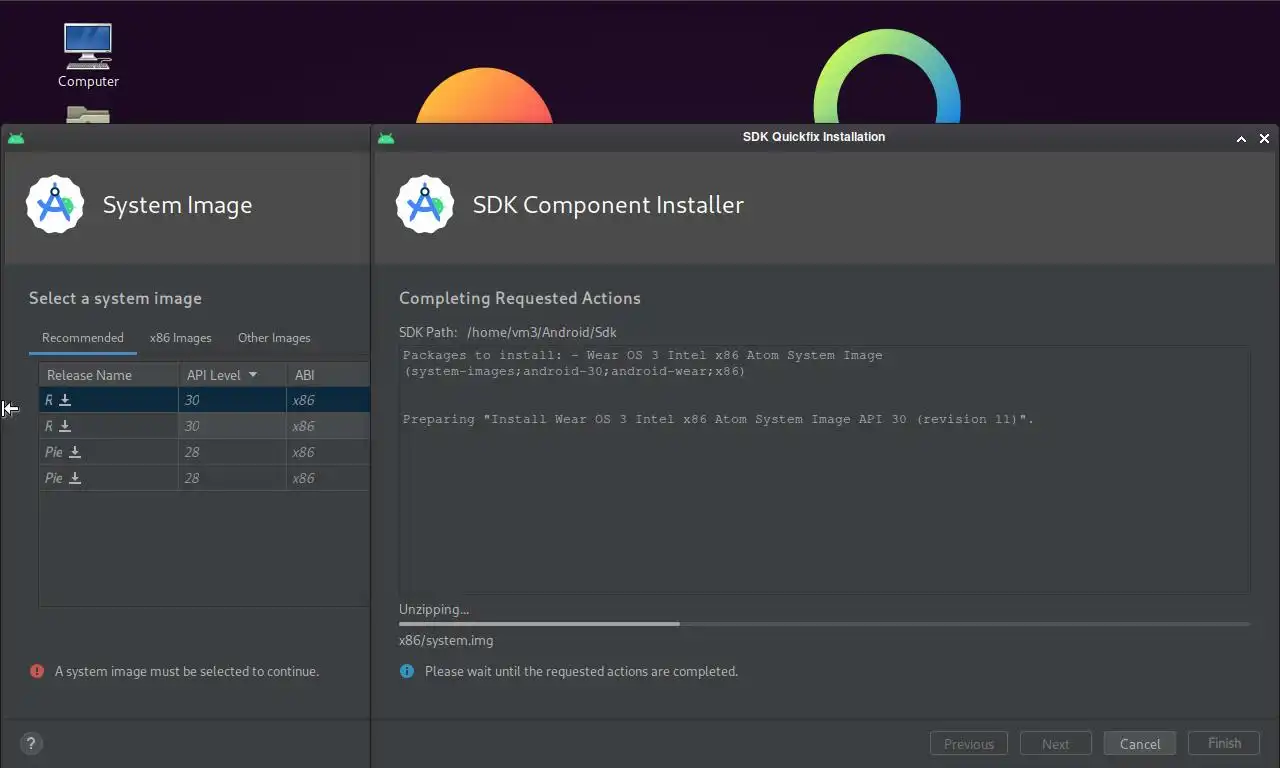The image size is (1280, 768).
Task: Download the first R API 30 image
Action: (x=65, y=400)
